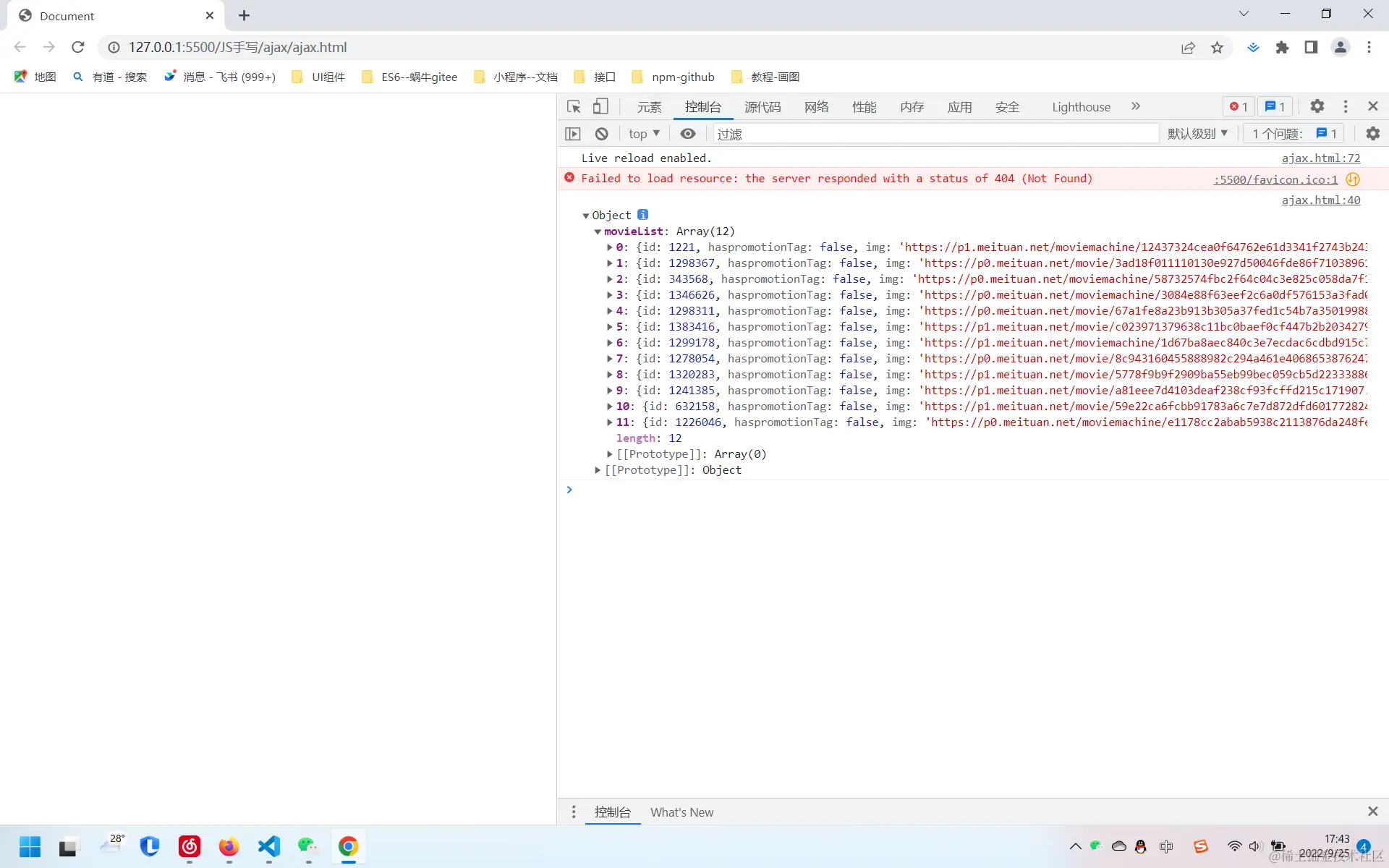Bookmark this page with the star

pyautogui.click(x=1217, y=47)
